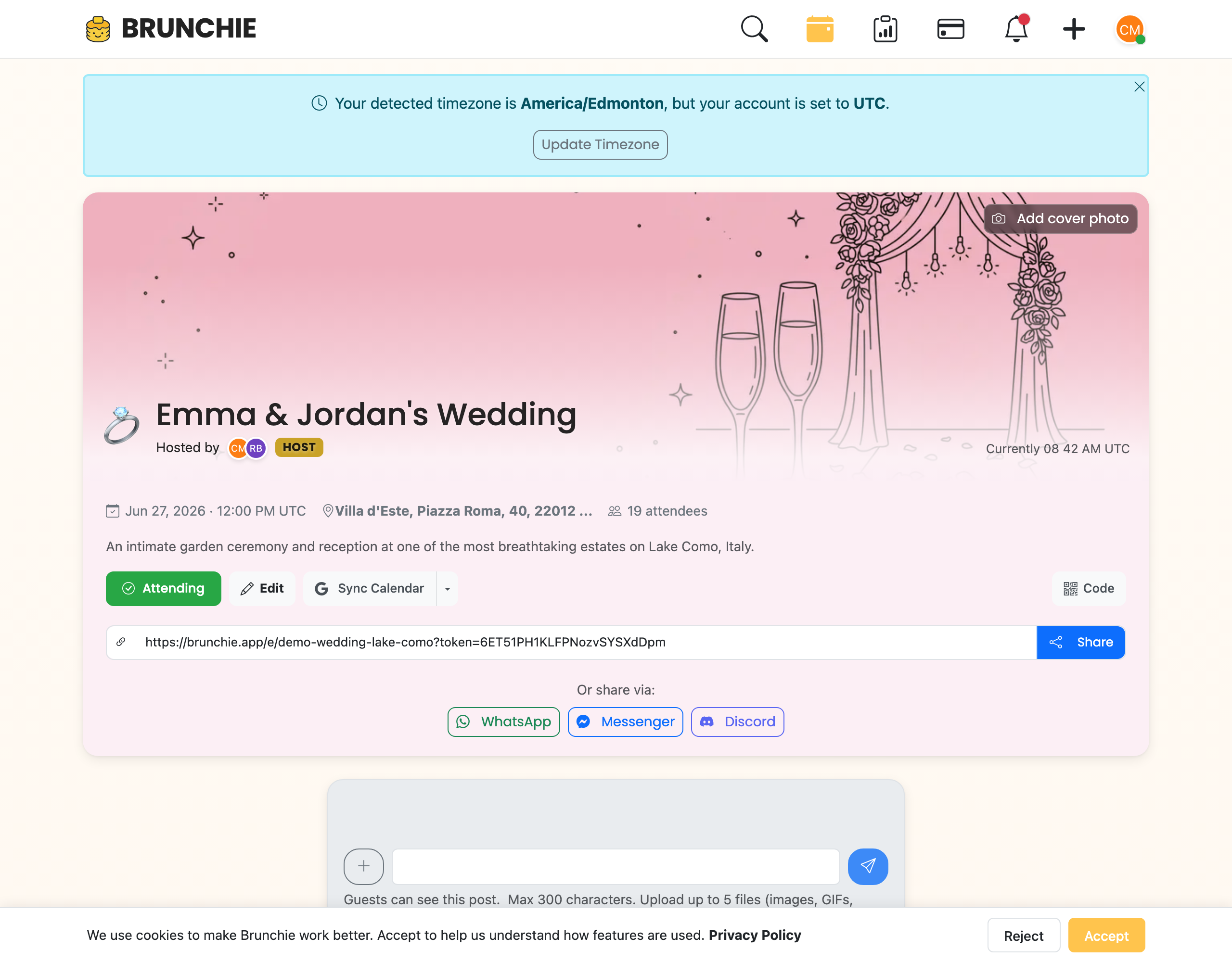Click the blue Share button
1232x962 pixels.
click(1081, 642)
